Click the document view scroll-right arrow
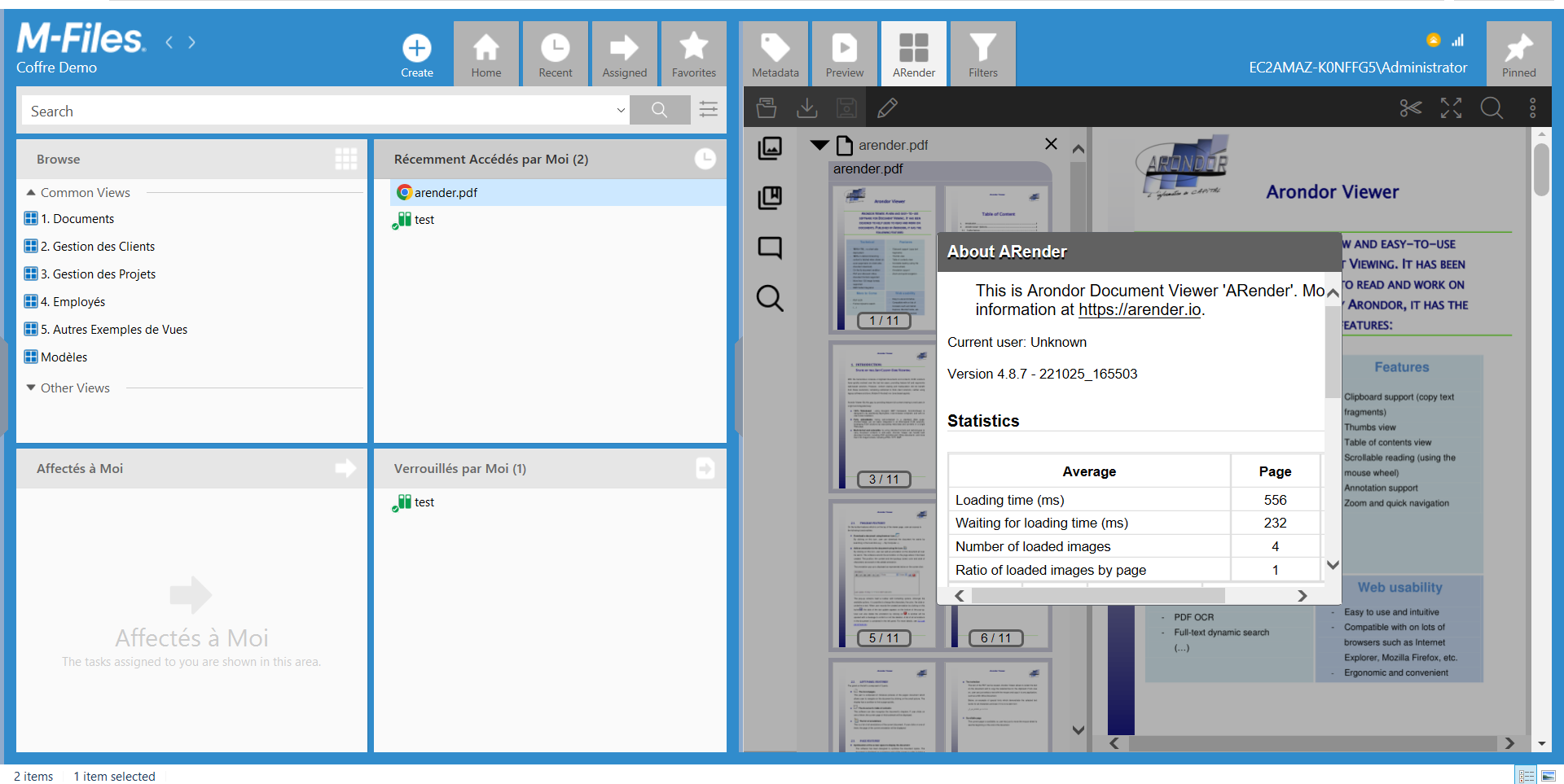1564x784 pixels. (x=1509, y=743)
